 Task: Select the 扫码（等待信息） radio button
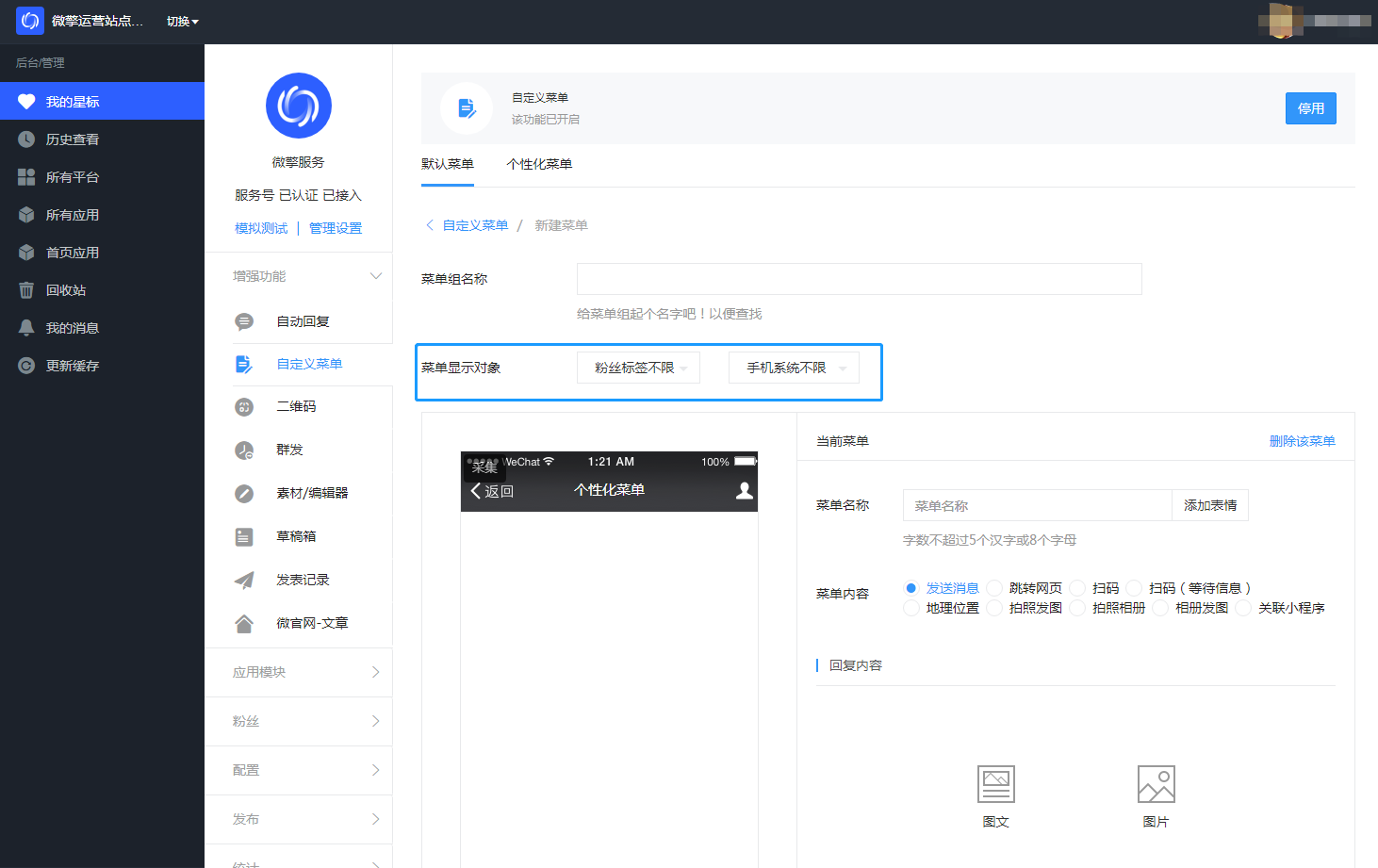click(x=1134, y=587)
